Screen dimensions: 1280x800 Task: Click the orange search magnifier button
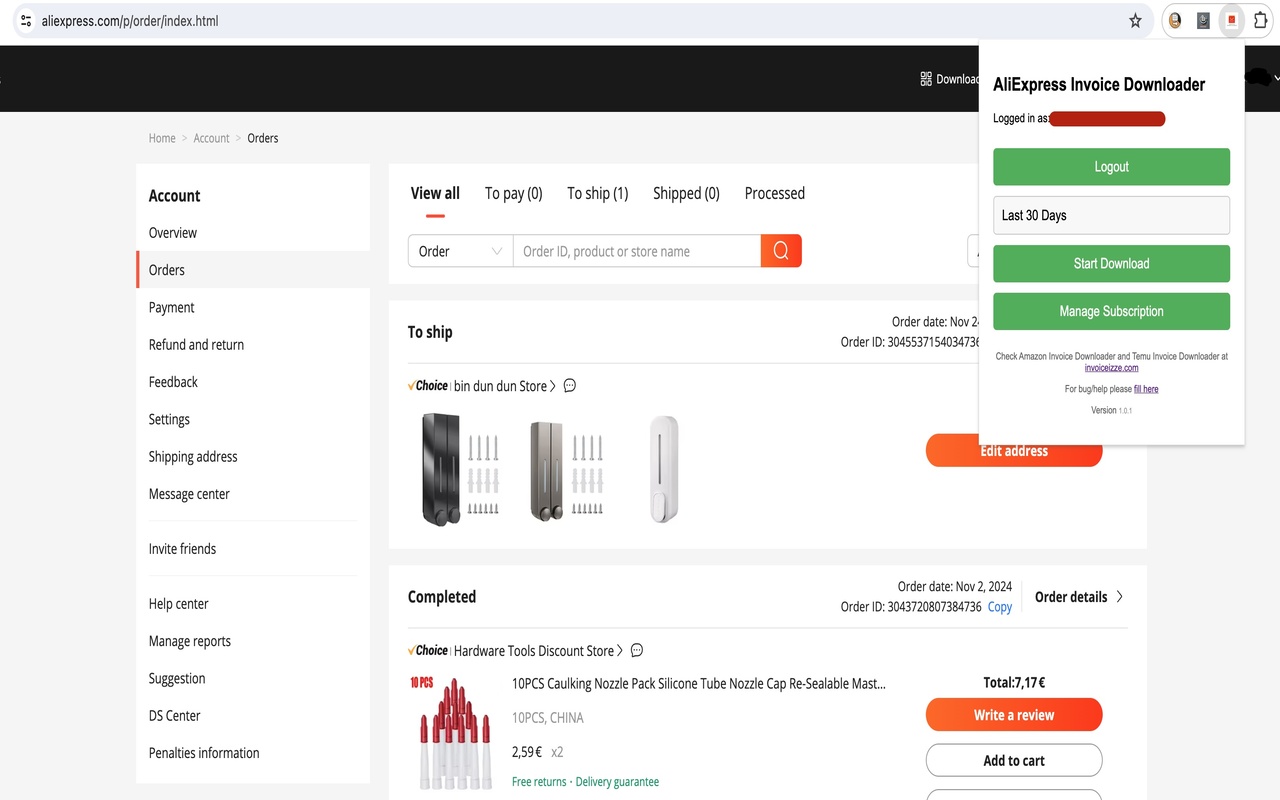point(781,251)
